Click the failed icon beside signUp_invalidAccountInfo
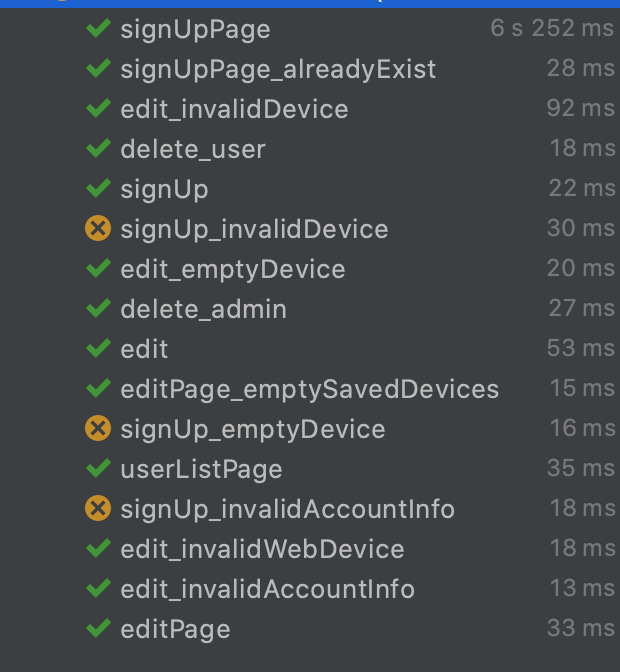The image size is (620, 672). 98,509
